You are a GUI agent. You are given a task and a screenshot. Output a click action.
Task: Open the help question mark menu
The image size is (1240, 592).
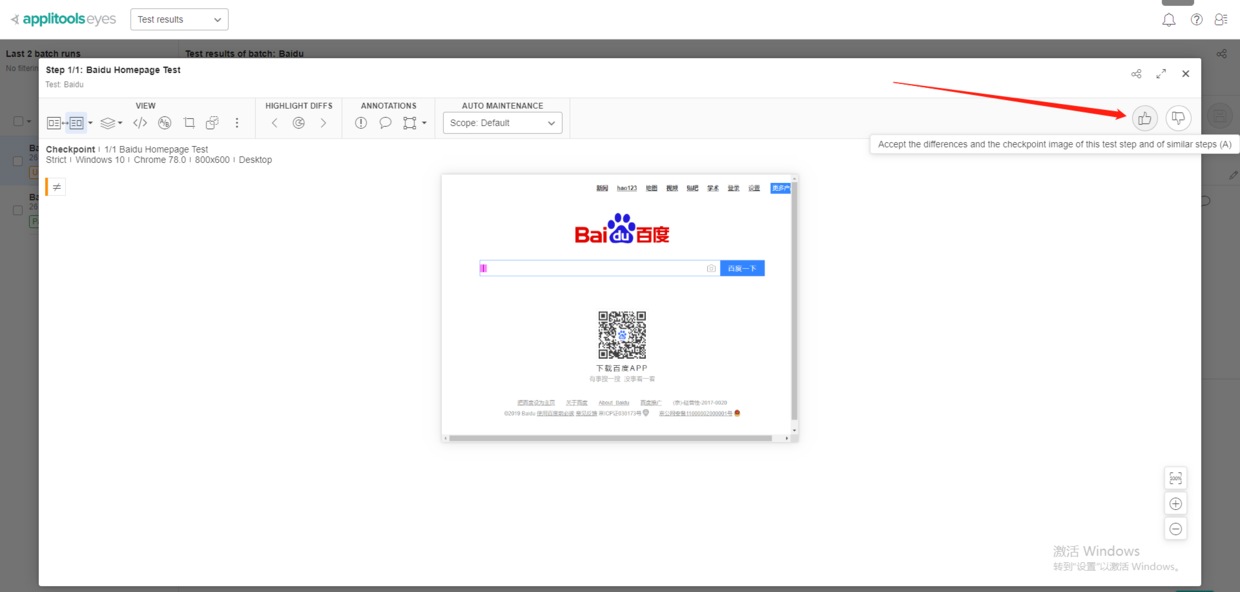1196,20
